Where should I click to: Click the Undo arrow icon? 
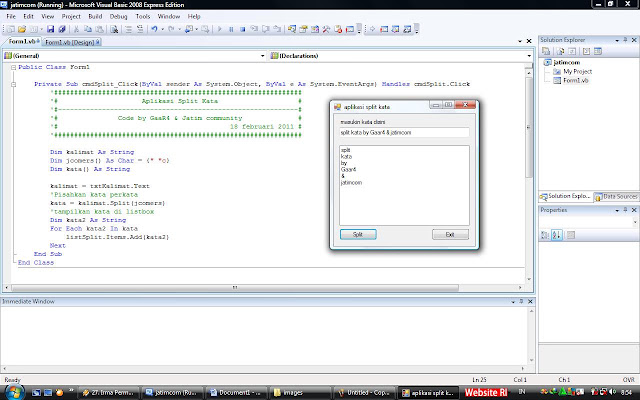pyautogui.click(x=154, y=29)
